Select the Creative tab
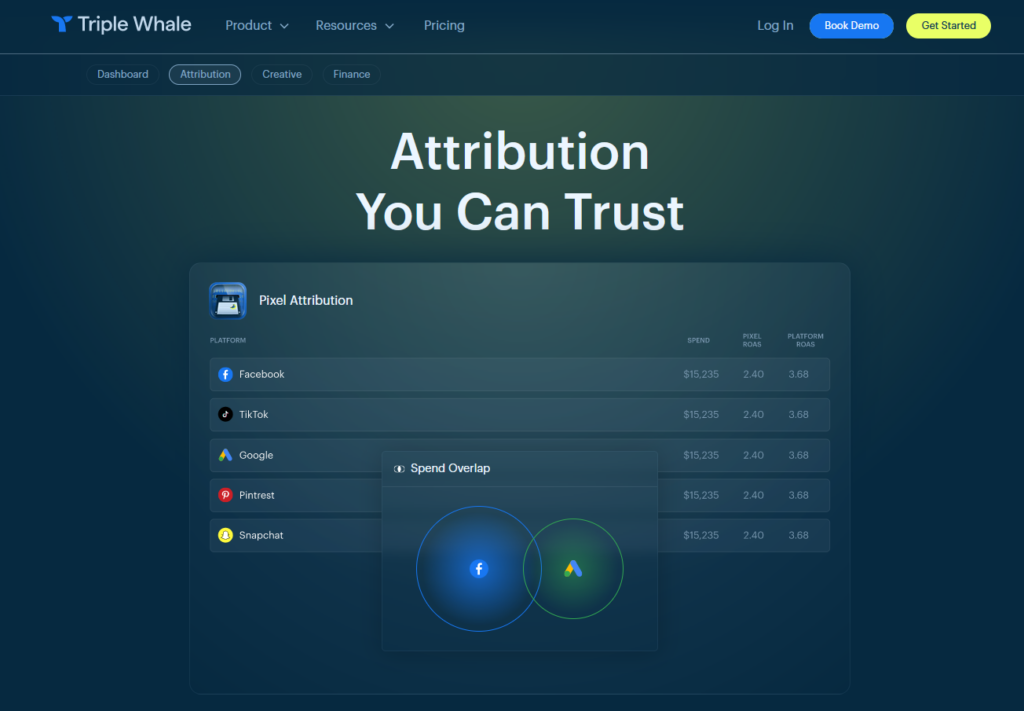This screenshot has height=711, width=1024. [x=282, y=74]
